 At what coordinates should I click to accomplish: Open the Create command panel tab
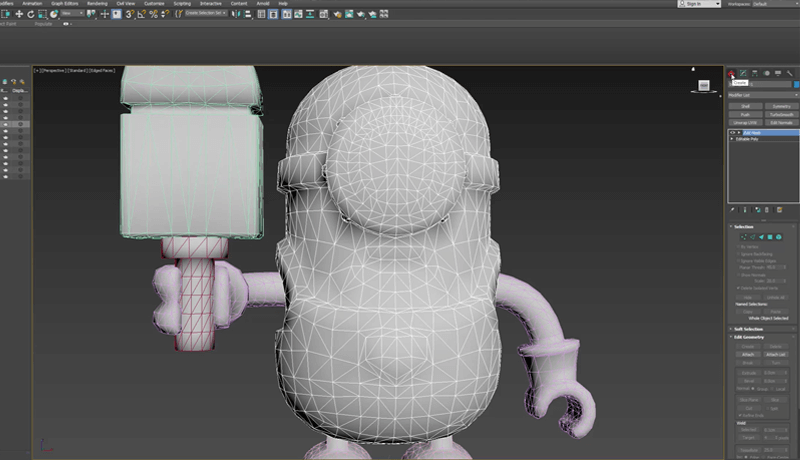(731, 73)
